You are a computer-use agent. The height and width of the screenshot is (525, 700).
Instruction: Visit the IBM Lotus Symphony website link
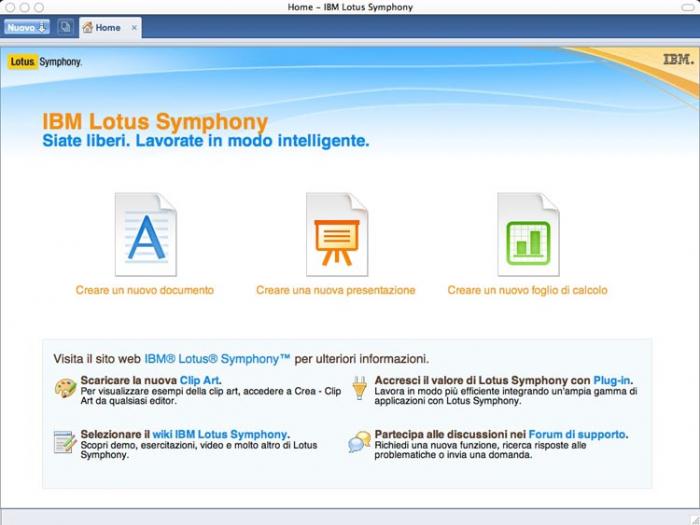tap(217, 359)
